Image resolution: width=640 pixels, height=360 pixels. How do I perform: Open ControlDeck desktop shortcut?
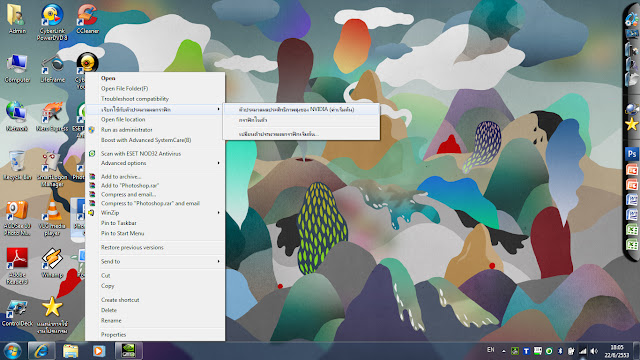[x=17, y=313]
